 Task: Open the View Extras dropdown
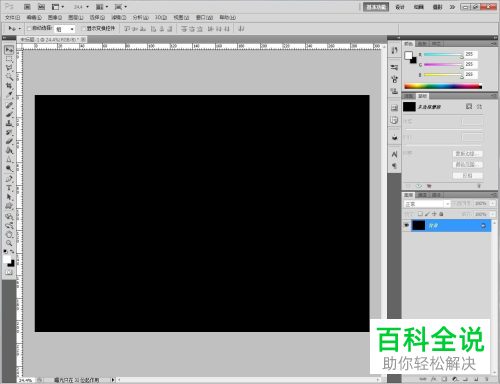pyautogui.click(x=58, y=7)
